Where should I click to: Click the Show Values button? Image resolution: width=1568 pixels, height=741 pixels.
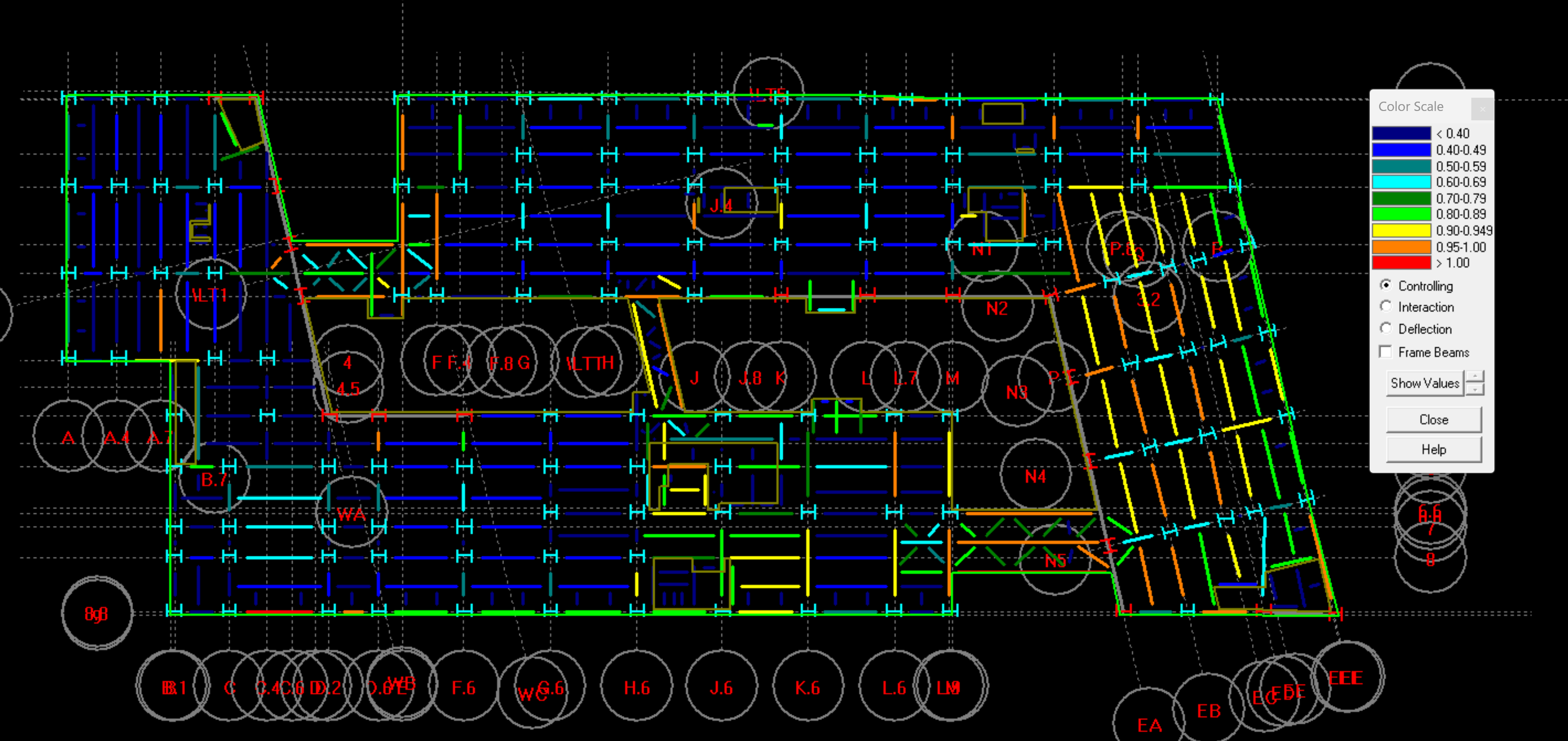tap(1425, 383)
